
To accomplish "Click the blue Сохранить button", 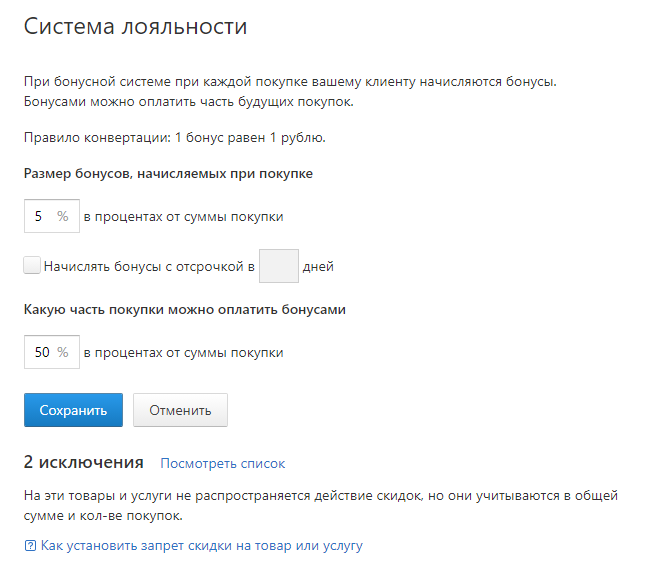I will pos(73,410).
